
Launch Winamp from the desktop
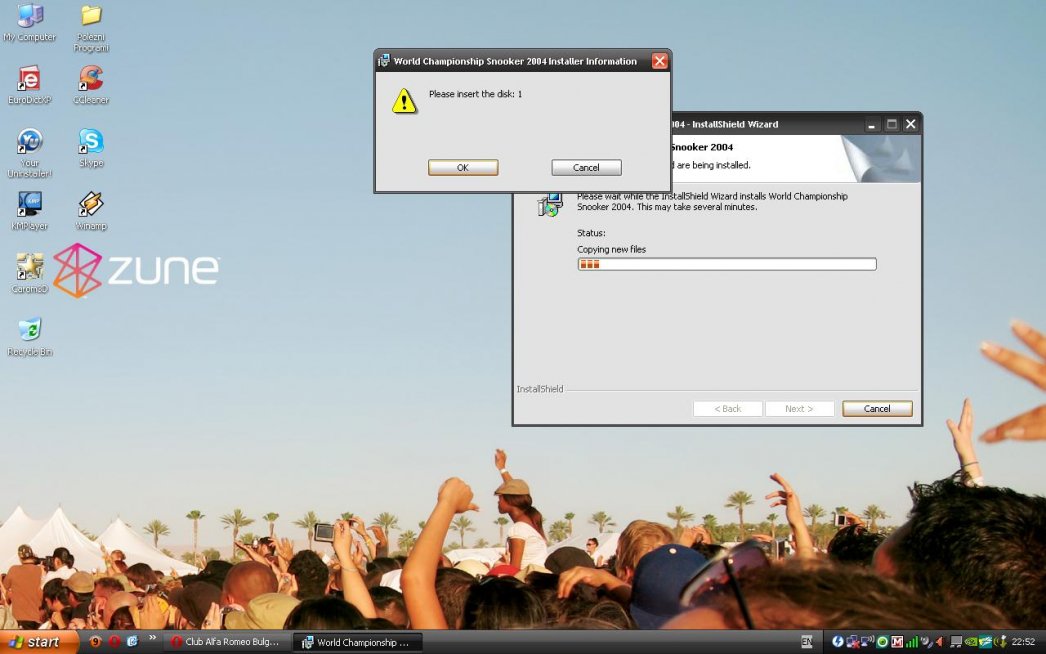(91, 206)
